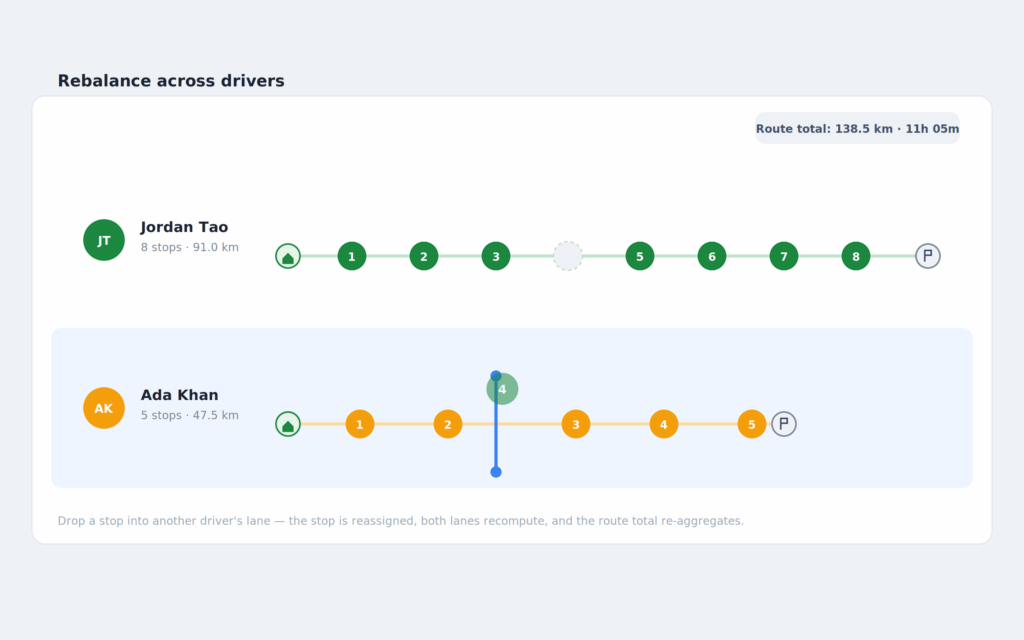Click the blue insertion indicator's bottom handle
The image size is (1024, 640).
point(496,472)
